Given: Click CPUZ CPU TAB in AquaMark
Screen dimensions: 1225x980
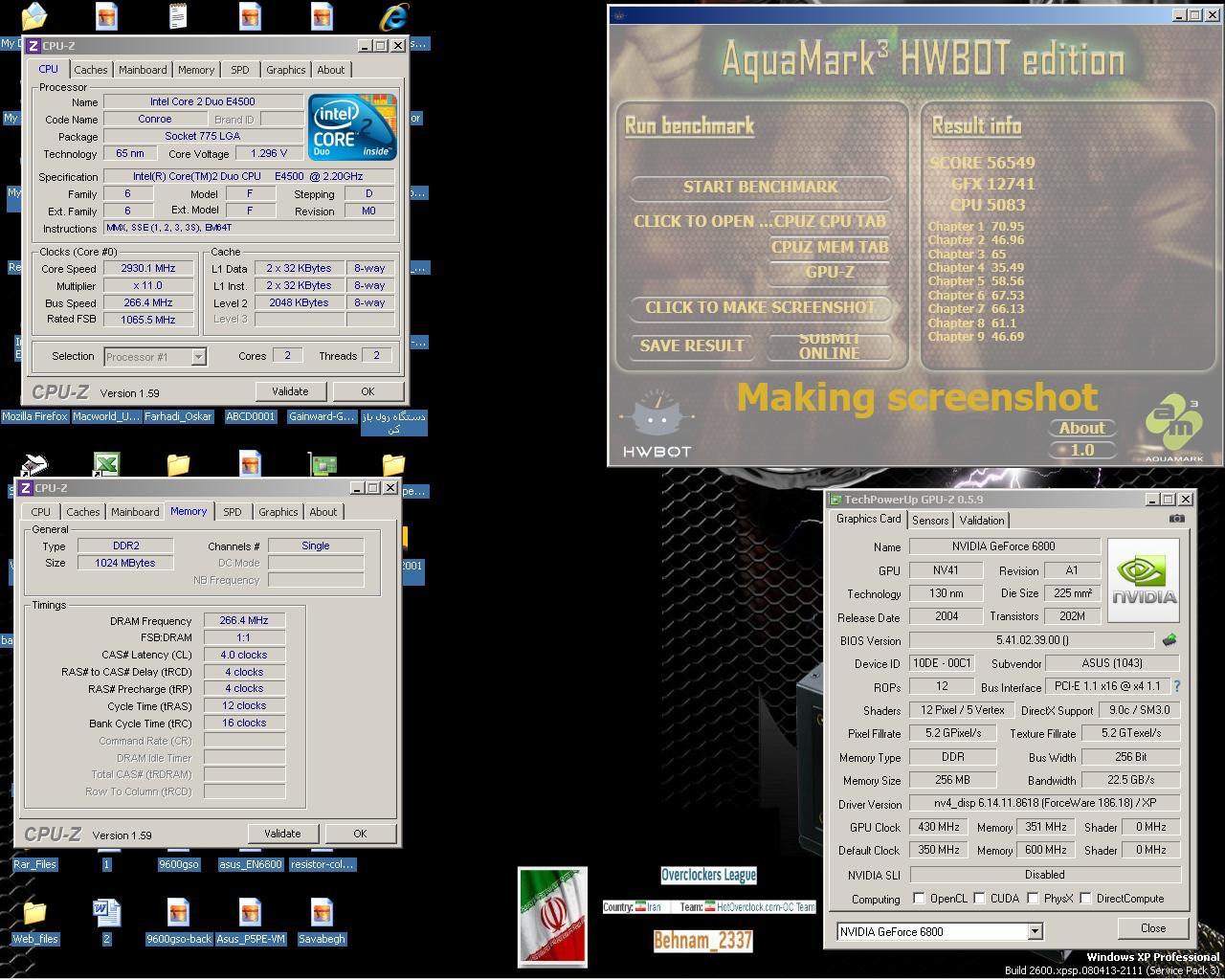Looking at the screenshot, I should [830, 221].
